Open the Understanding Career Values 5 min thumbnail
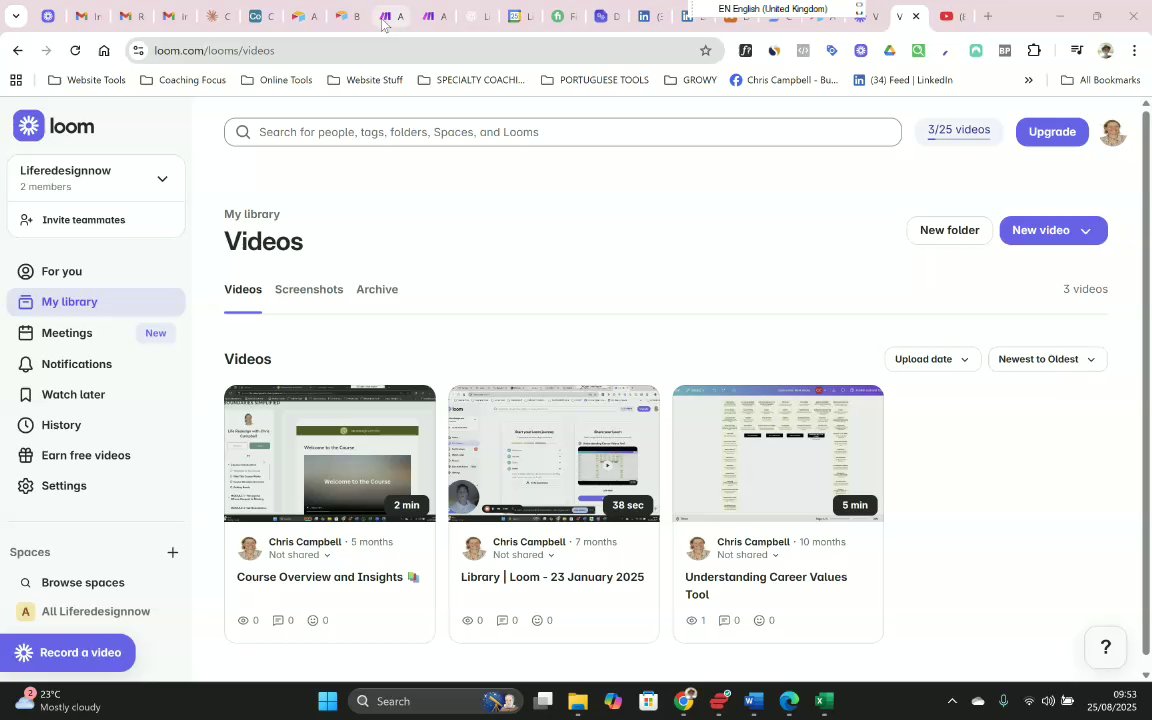 pos(778,453)
